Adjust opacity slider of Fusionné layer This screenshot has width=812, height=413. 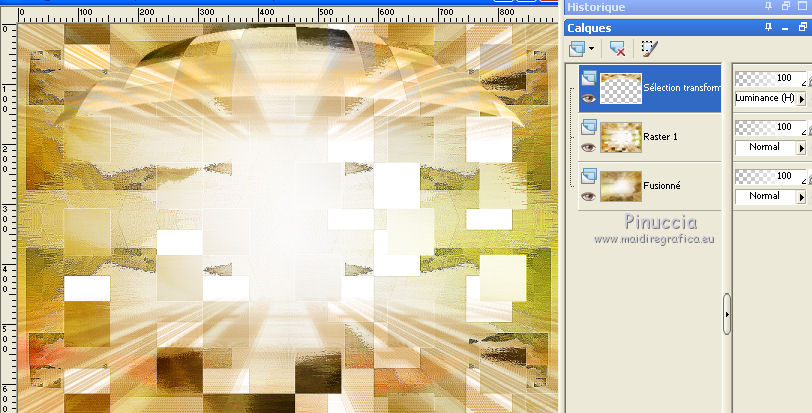tap(771, 176)
